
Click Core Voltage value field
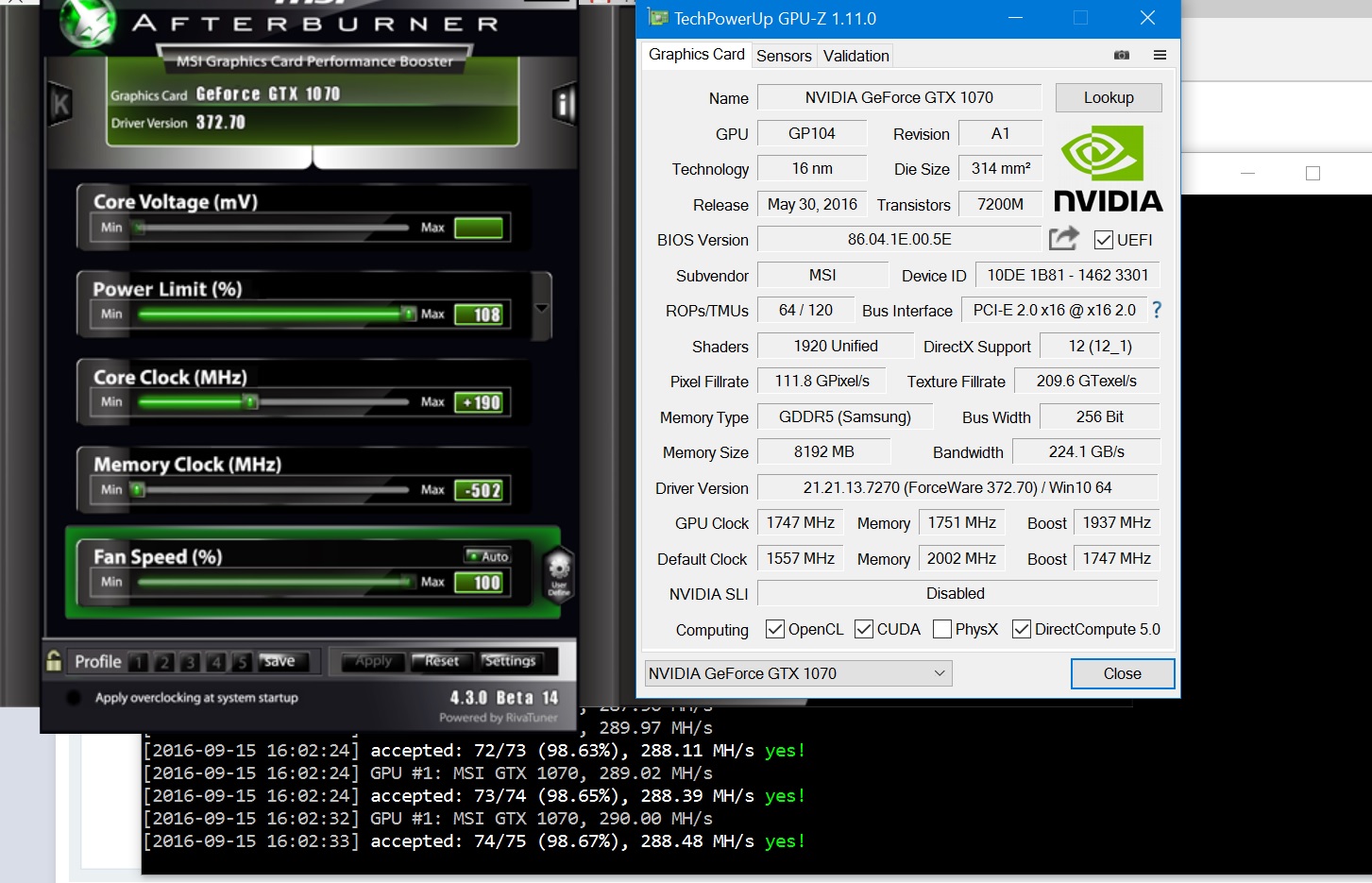tap(479, 228)
